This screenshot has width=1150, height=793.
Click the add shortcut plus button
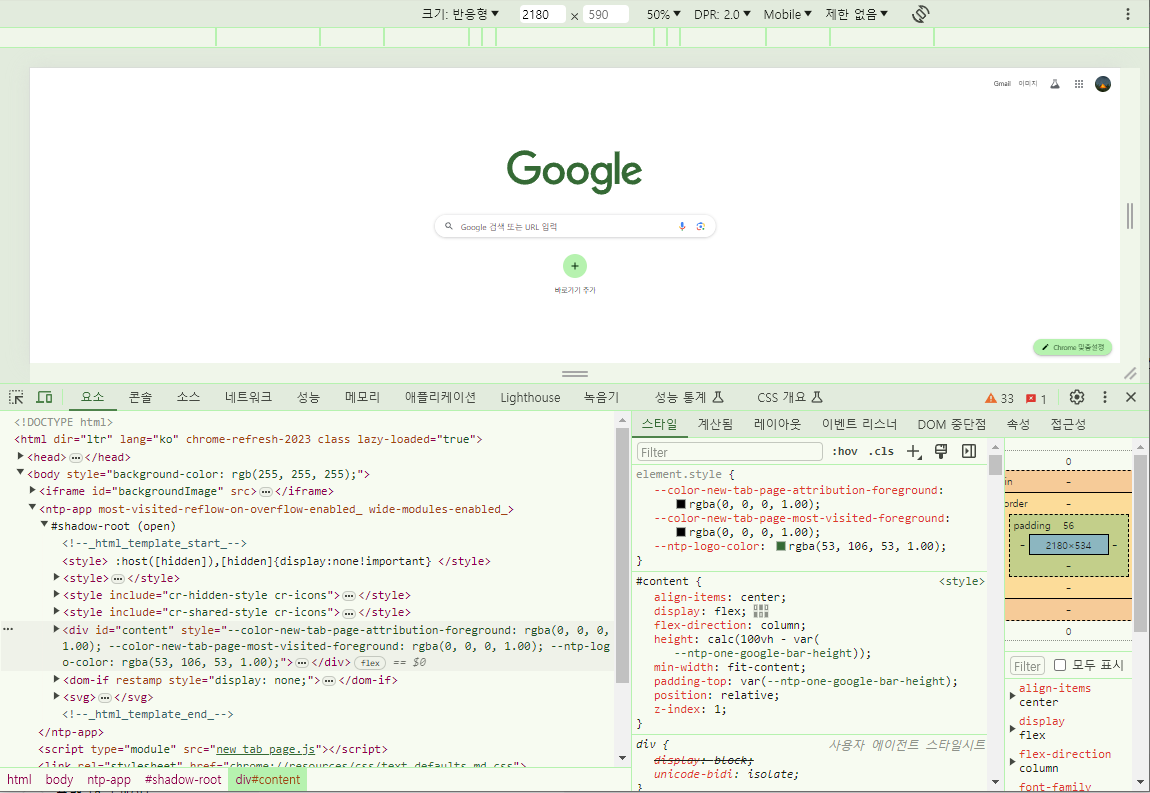pos(575,266)
